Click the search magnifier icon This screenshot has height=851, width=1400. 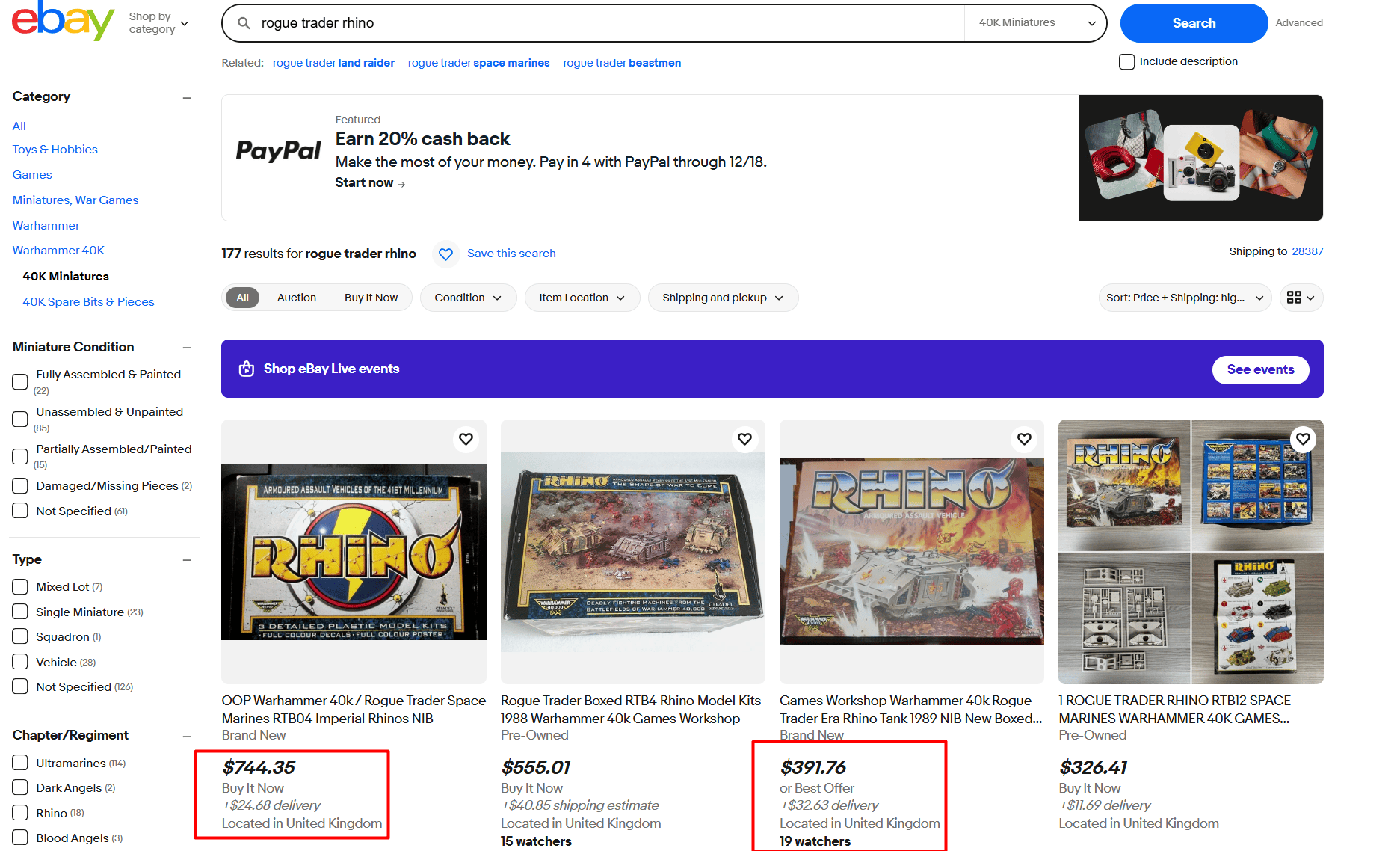coord(244,22)
